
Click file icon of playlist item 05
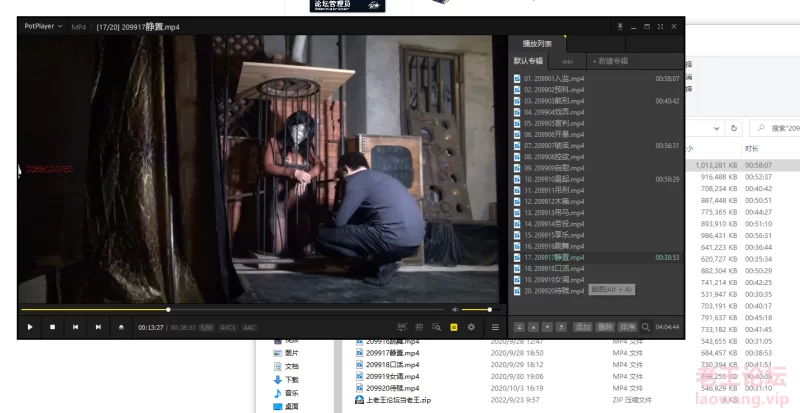517,124
